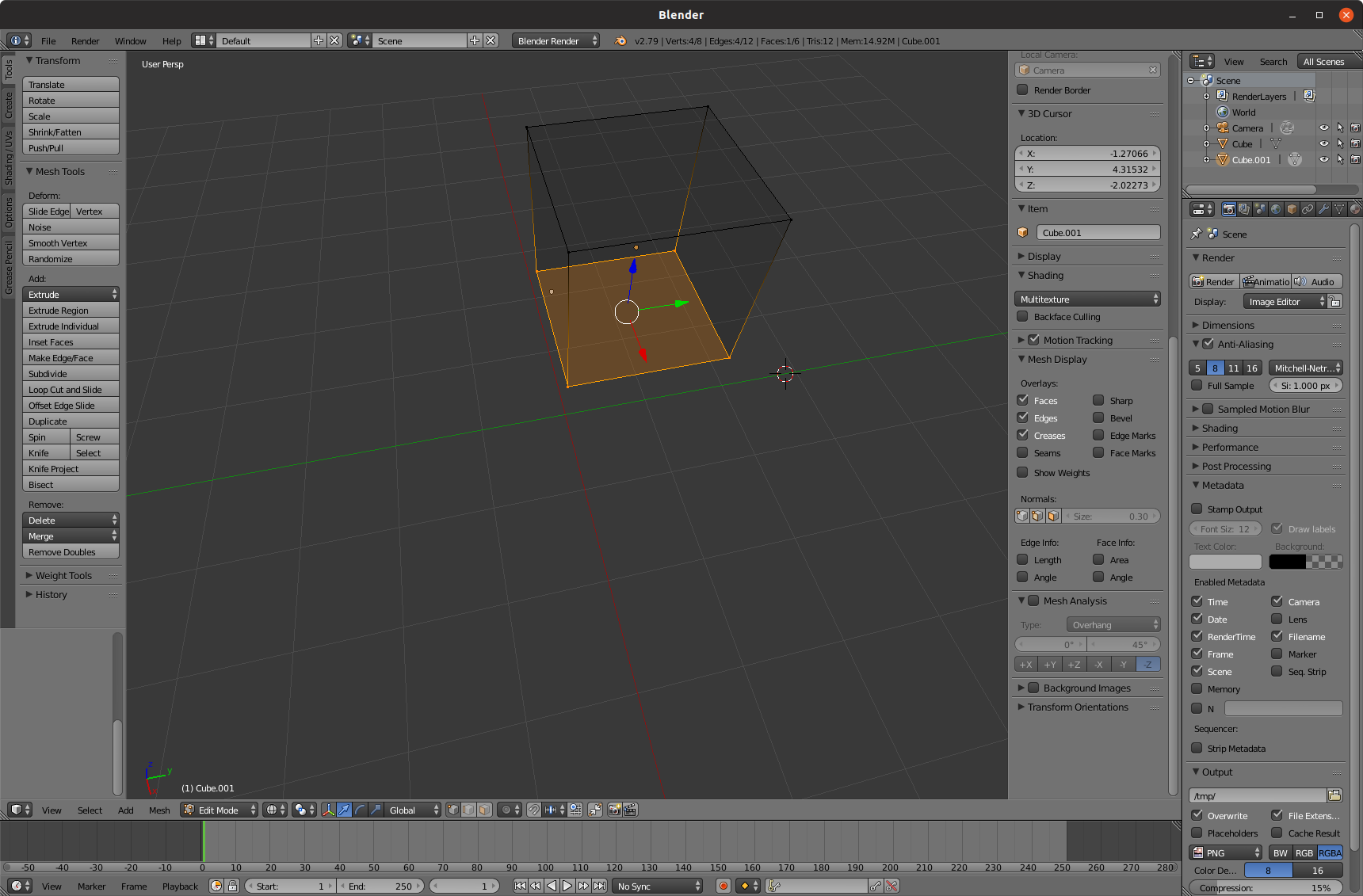Click the render camera icon in viewport header
The width and height of the screenshot is (1363, 896).
point(614,810)
